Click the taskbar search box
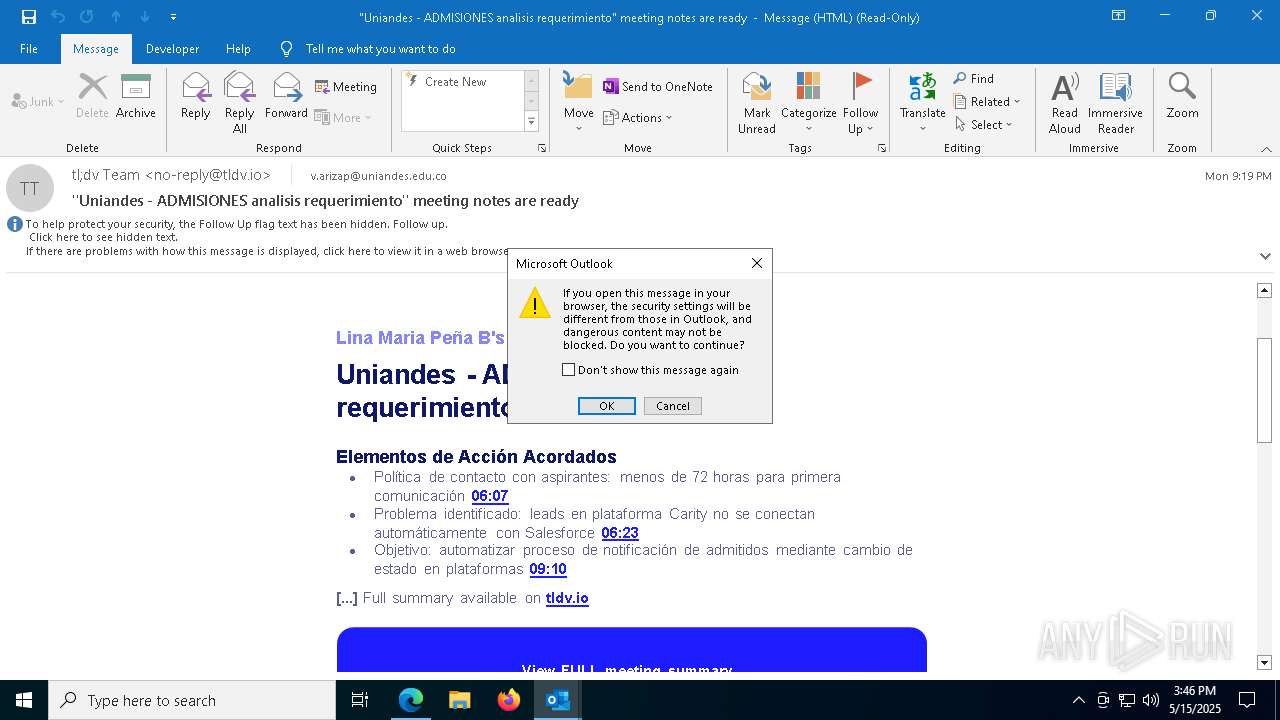This screenshot has height=720, width=1280. [x=192, y=700]
